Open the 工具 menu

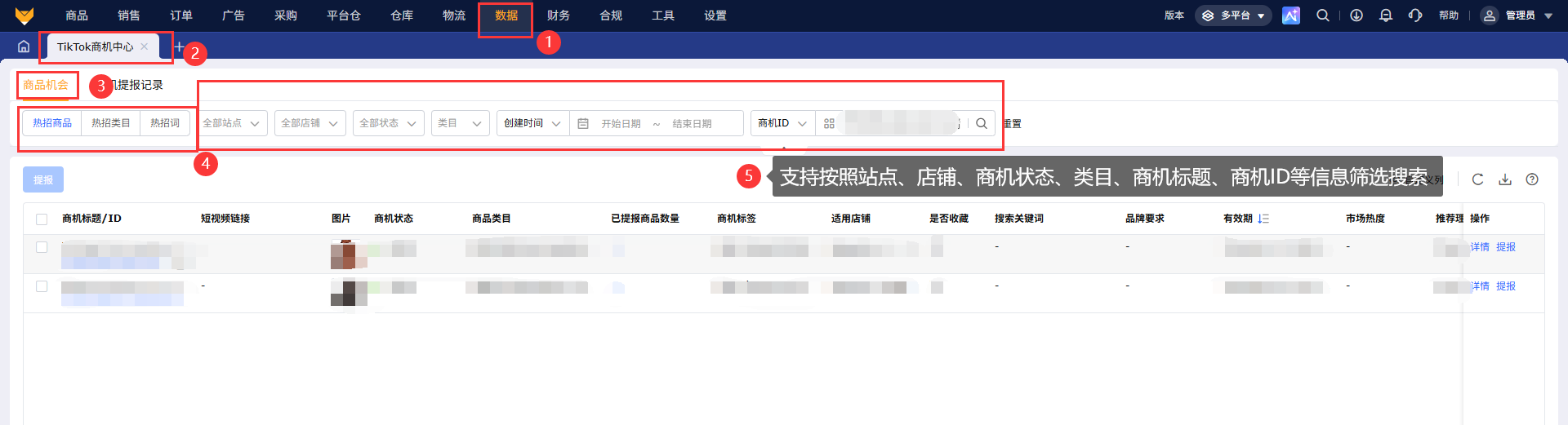[x=663, y=15]
